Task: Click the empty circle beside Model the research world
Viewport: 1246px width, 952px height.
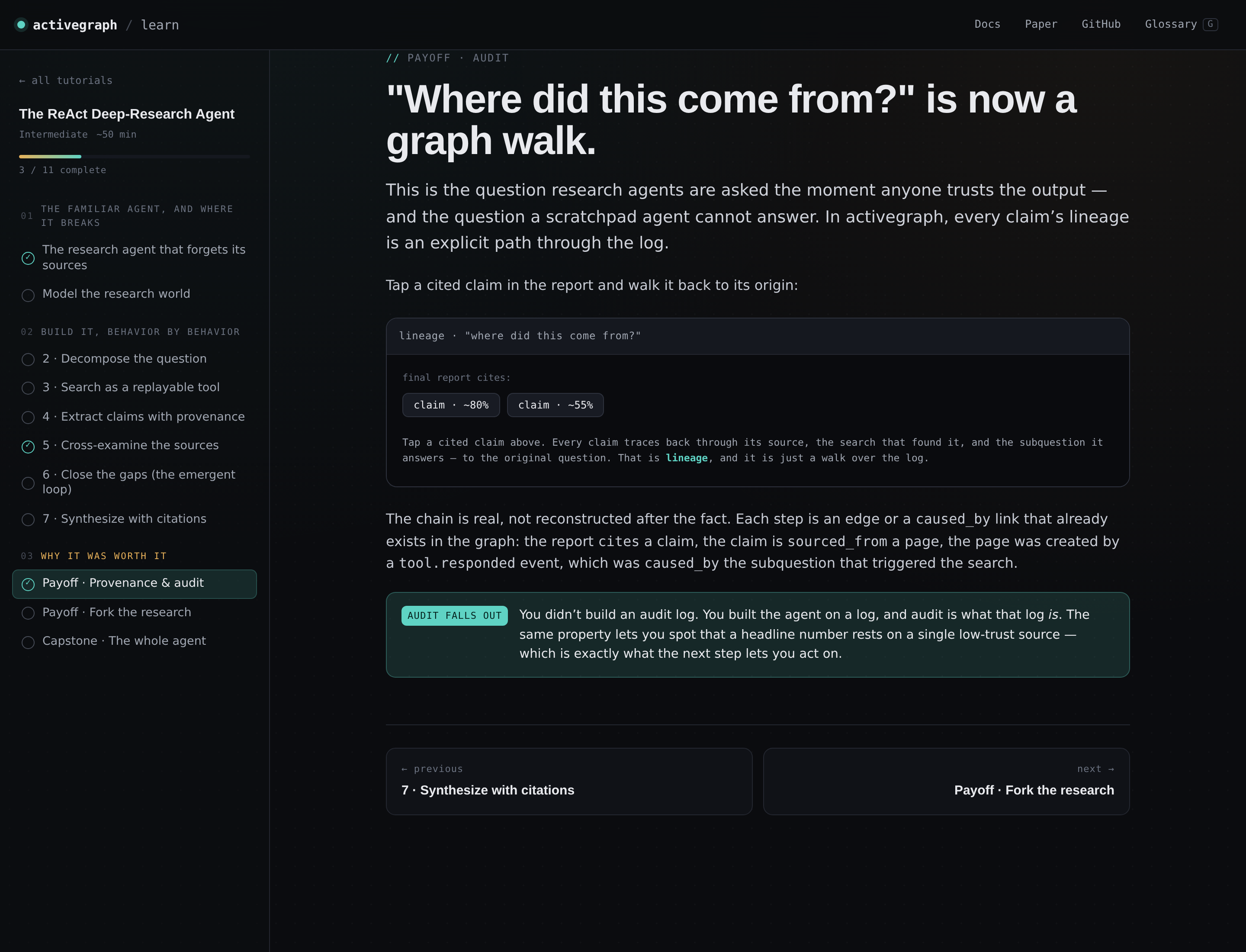Action: pos(28,295)
